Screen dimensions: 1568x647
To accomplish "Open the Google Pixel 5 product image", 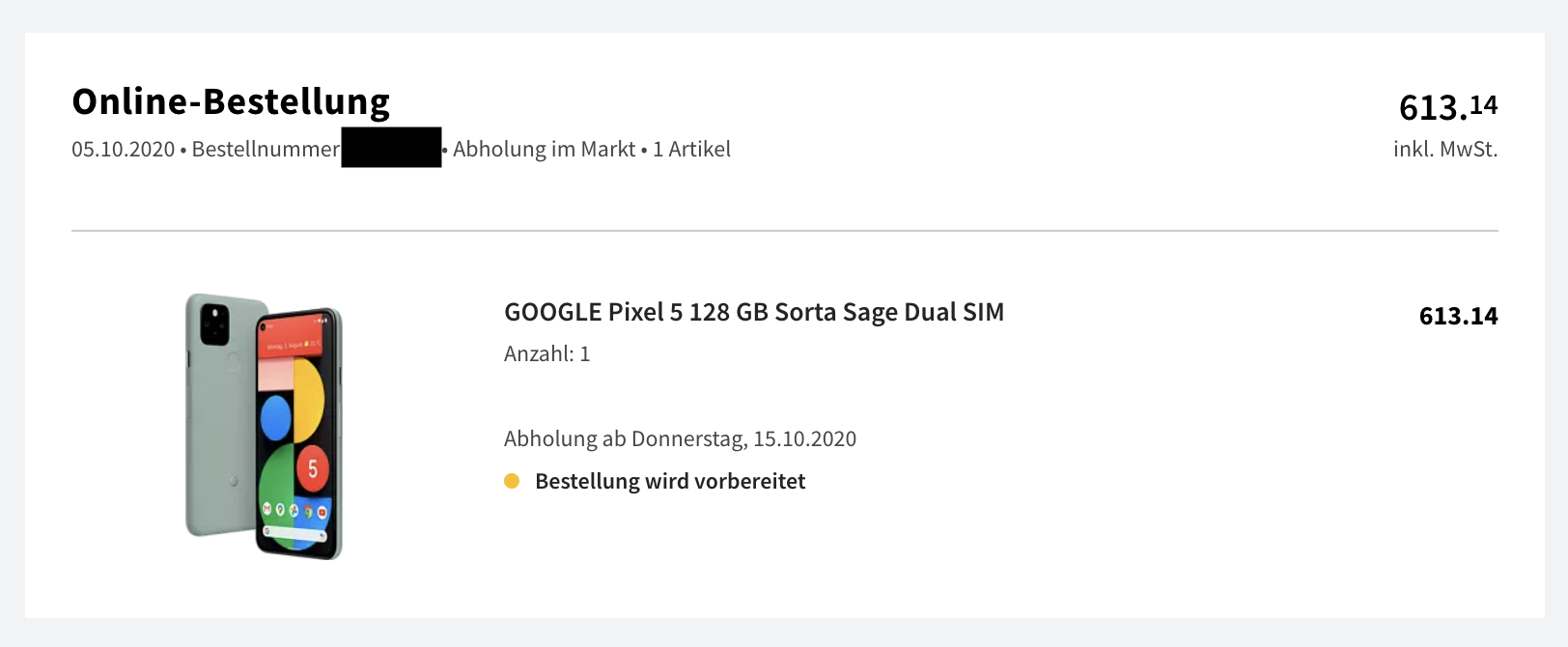I will click(264, 426).
